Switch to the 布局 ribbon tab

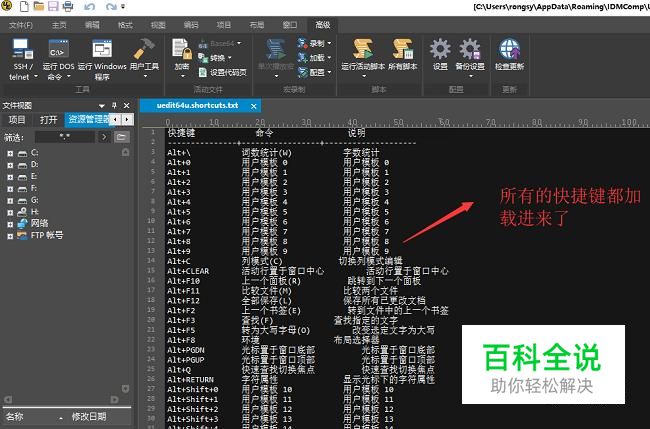point(257,25)
